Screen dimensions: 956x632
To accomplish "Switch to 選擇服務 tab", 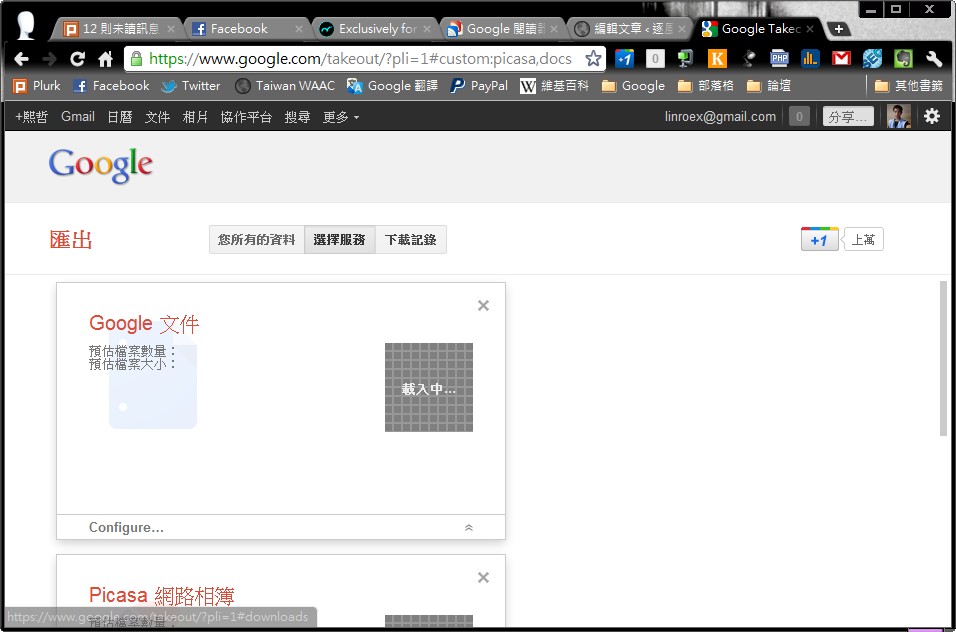I will pyautogui.click(x=340, y=240).
